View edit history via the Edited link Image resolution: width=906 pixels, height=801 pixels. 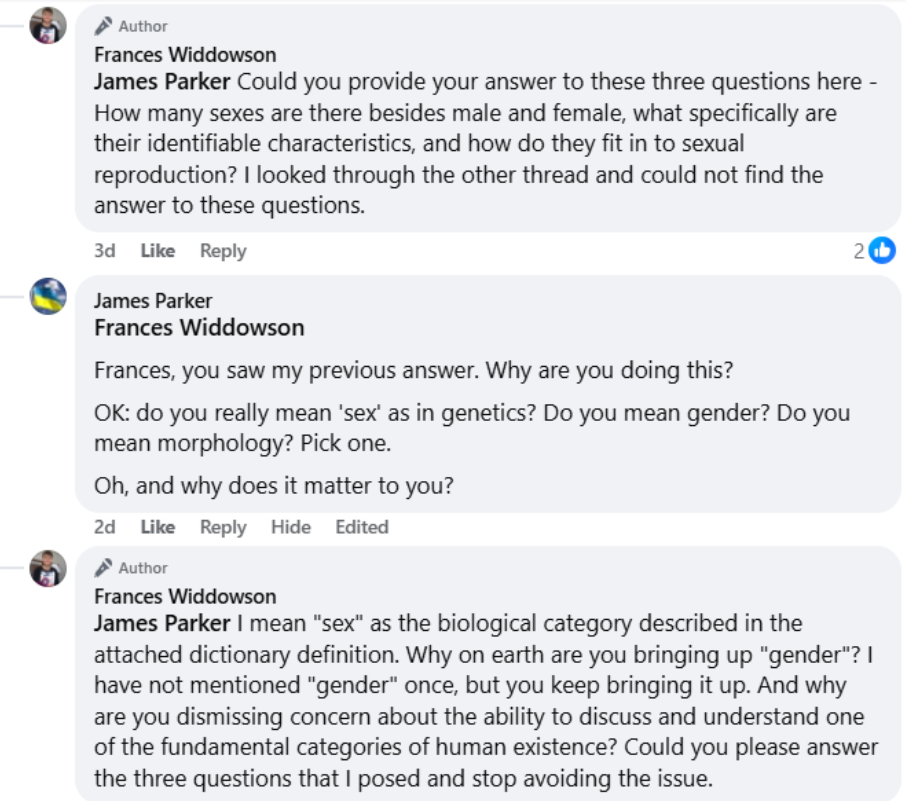(361, 527)
